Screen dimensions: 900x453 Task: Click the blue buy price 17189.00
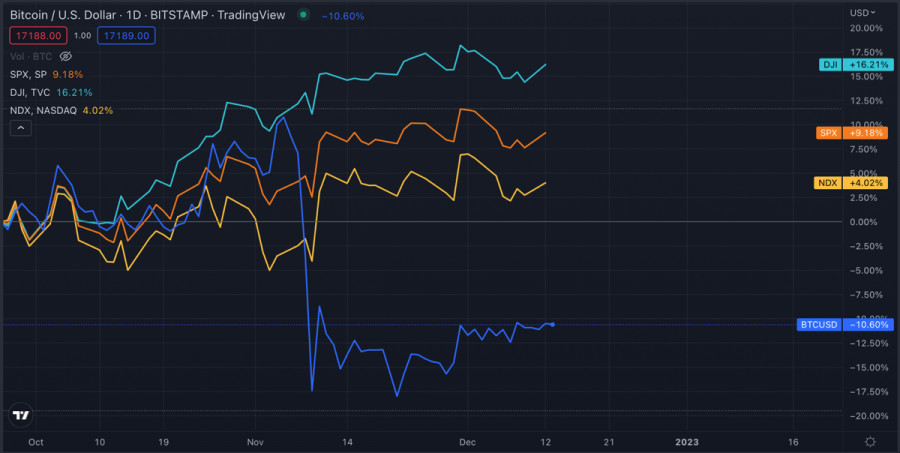pos(126,35)
